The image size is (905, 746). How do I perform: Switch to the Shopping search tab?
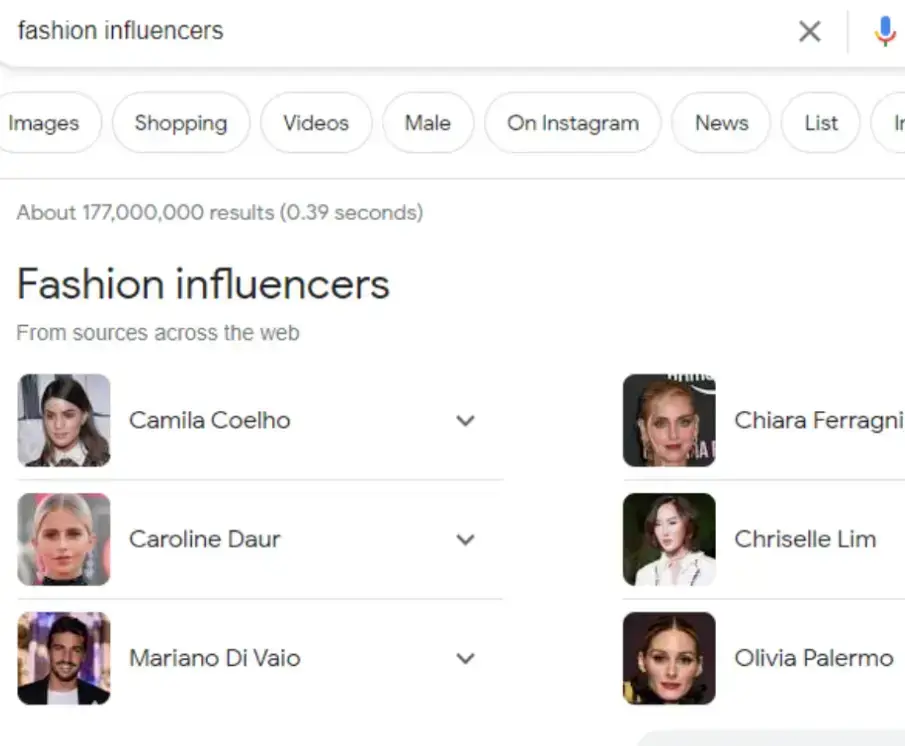click(180, 123)
